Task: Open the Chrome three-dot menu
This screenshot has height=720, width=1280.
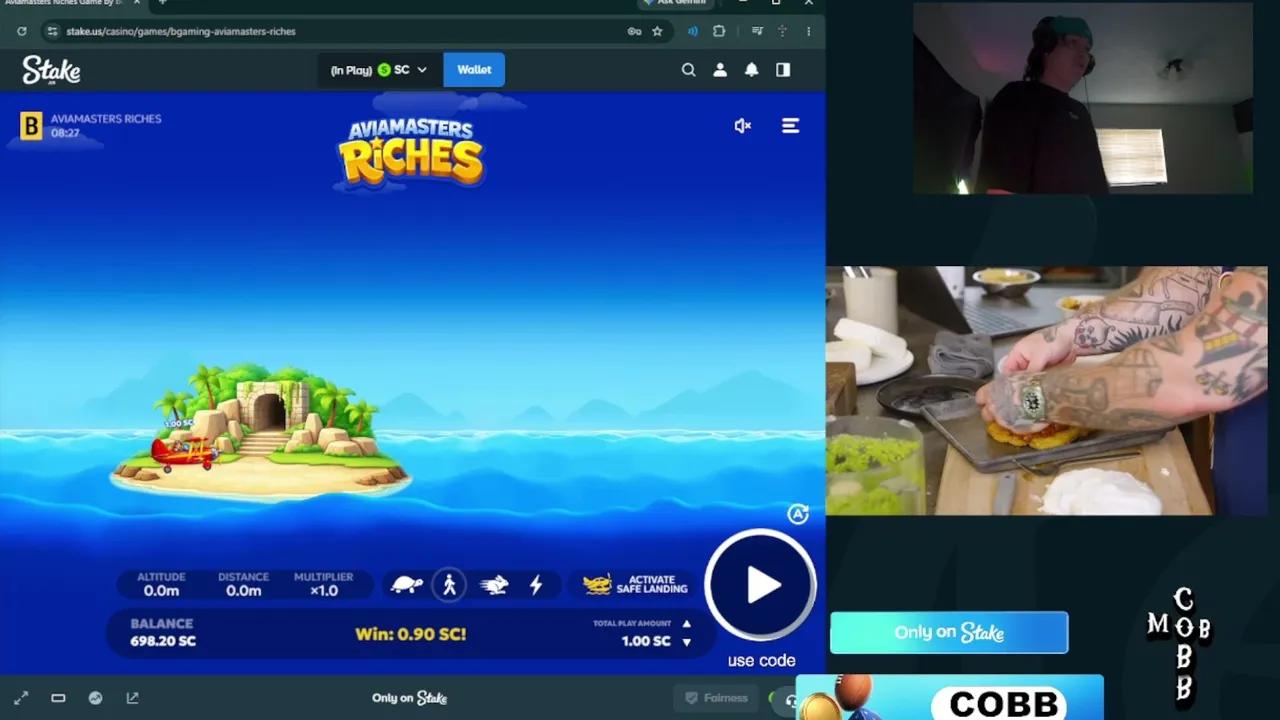Action: click(808, 31)
